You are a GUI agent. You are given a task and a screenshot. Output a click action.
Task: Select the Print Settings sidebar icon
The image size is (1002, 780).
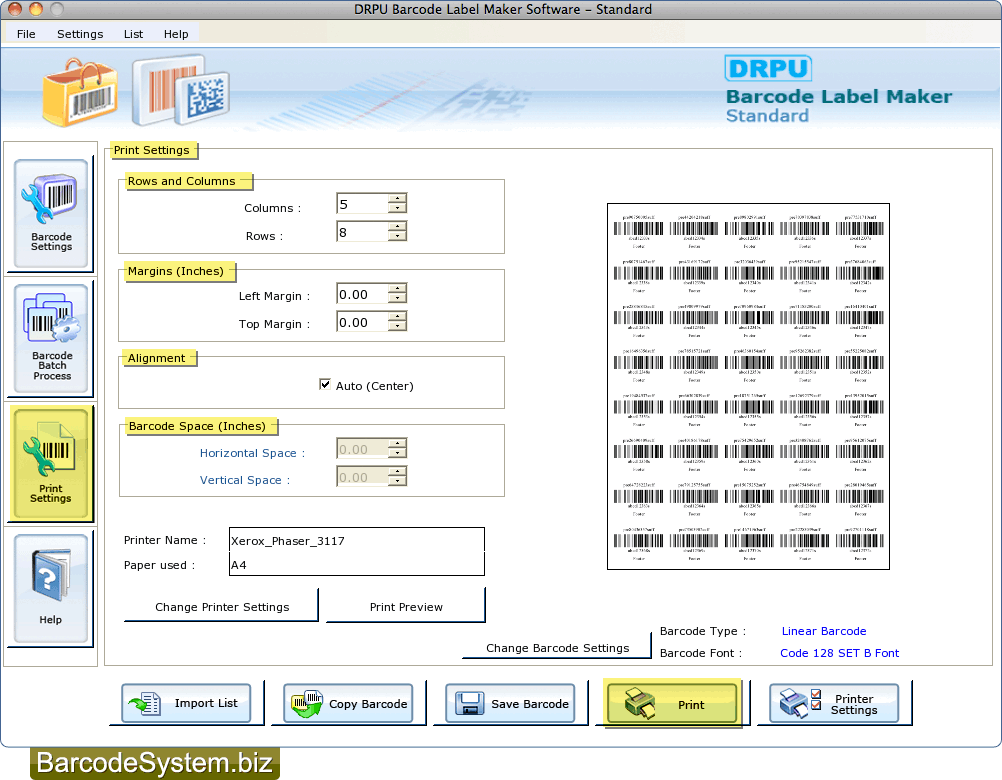[x=50, y=463]
